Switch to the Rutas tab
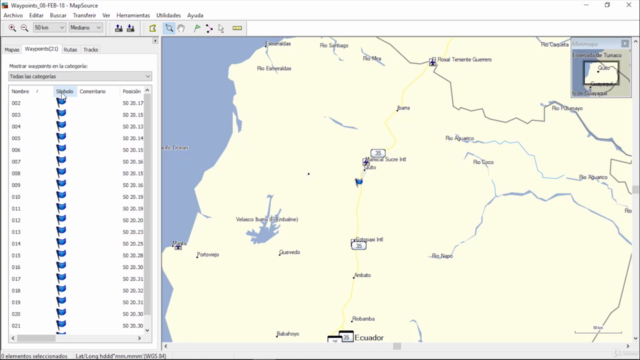640x360 pixels. 70,49
